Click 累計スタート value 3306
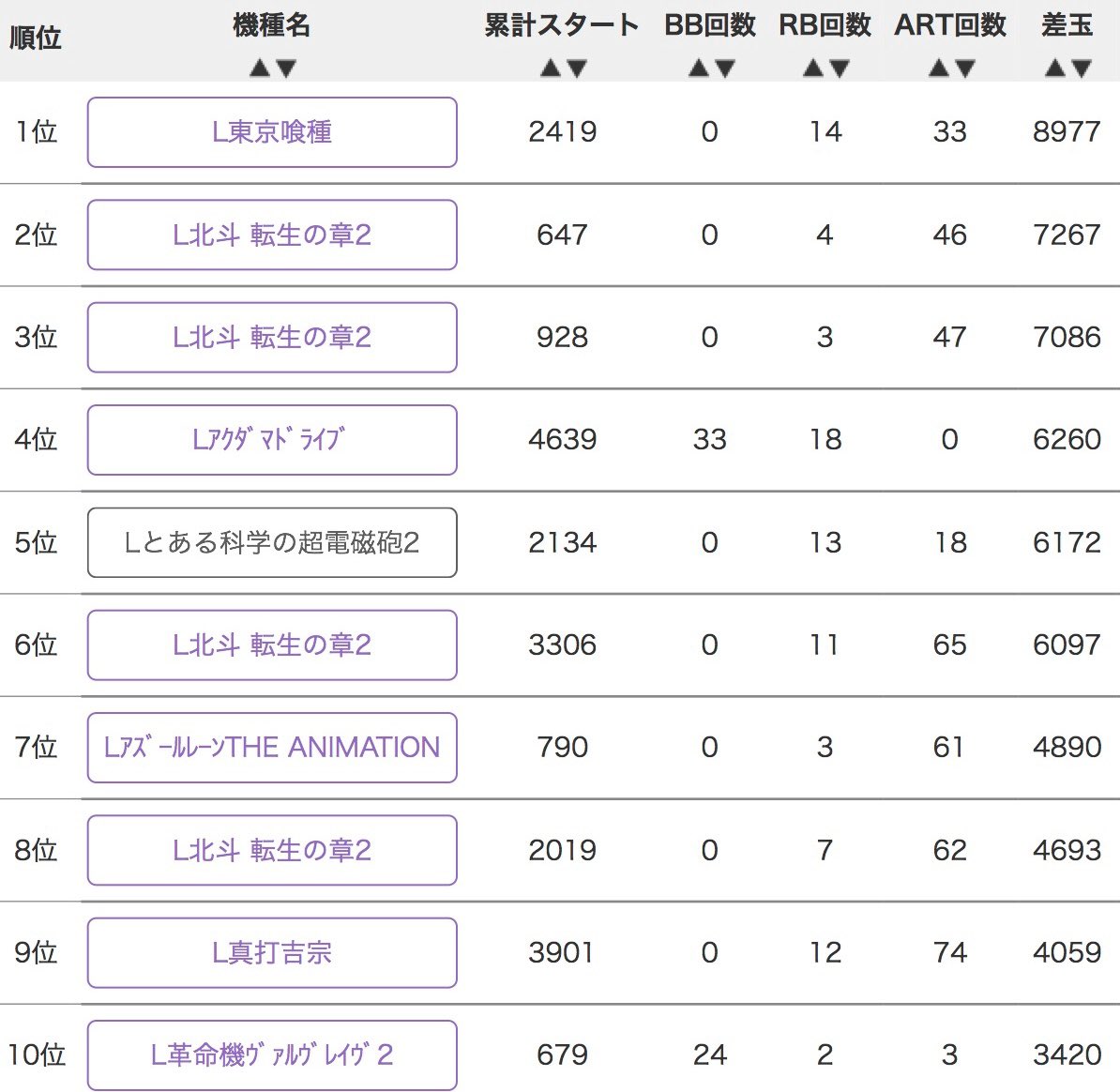 [x=563, y=645]
